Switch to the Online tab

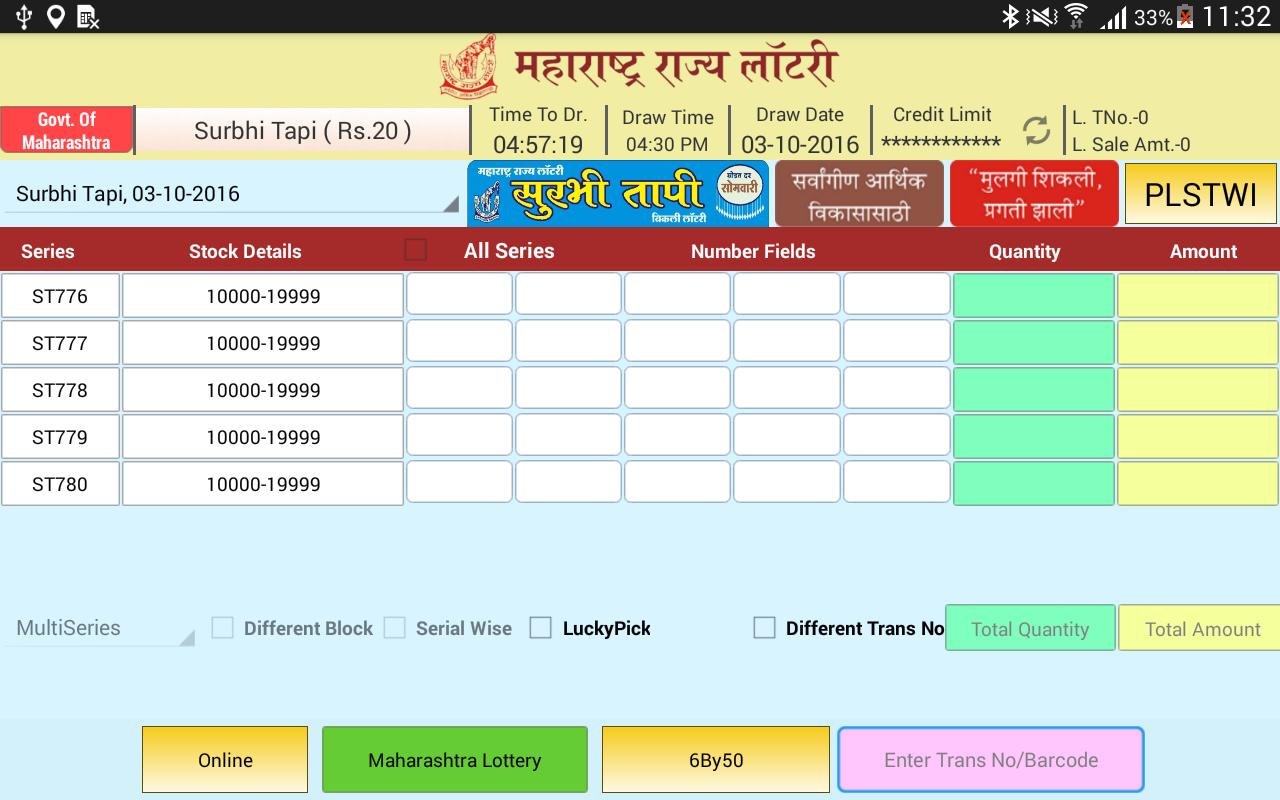click(x=225, y=760)
